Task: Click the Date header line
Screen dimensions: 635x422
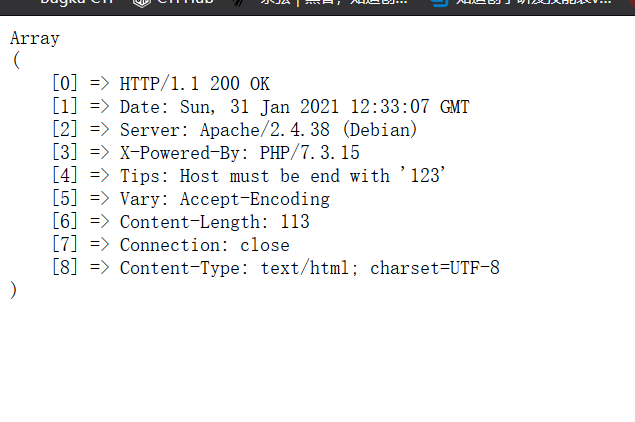Action: pos(294,107)
